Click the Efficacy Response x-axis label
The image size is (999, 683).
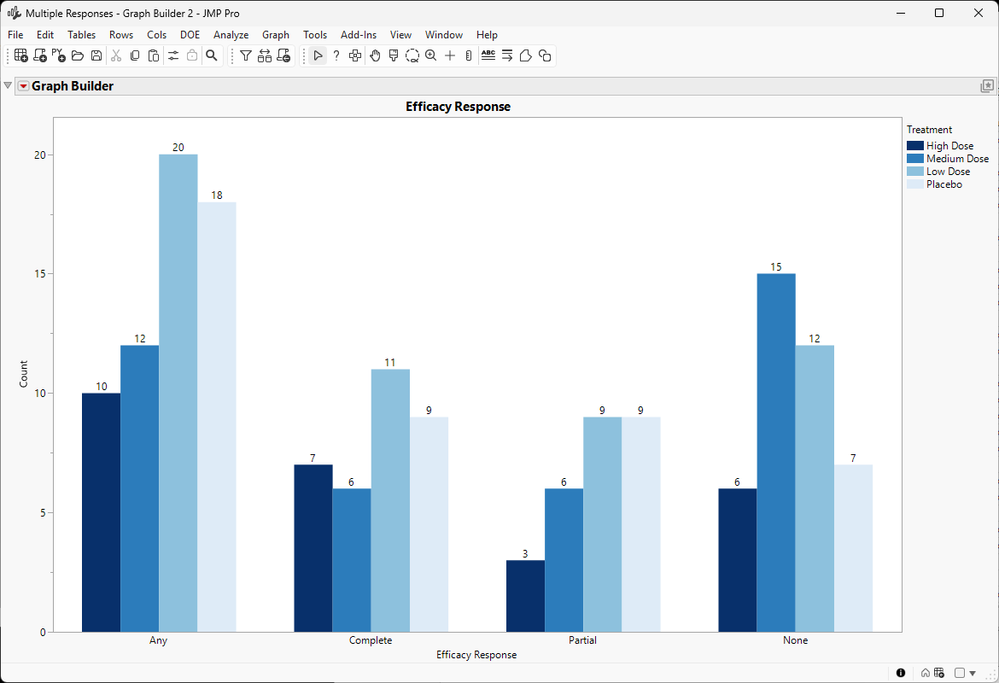pos(477,654)
